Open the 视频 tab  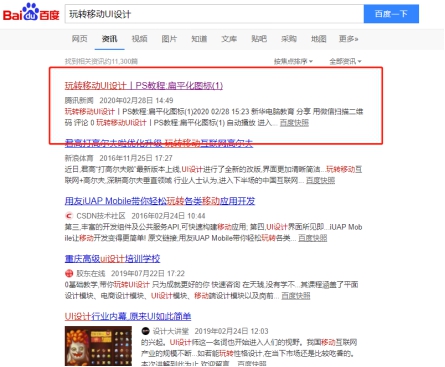139,39
